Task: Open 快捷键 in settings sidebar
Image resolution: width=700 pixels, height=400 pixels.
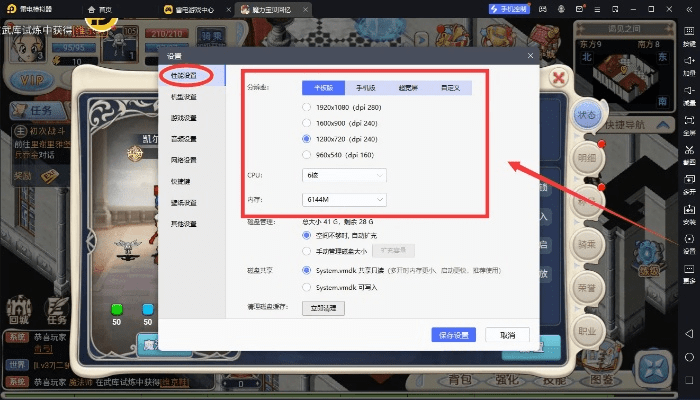Action: [x=181, y=181]
